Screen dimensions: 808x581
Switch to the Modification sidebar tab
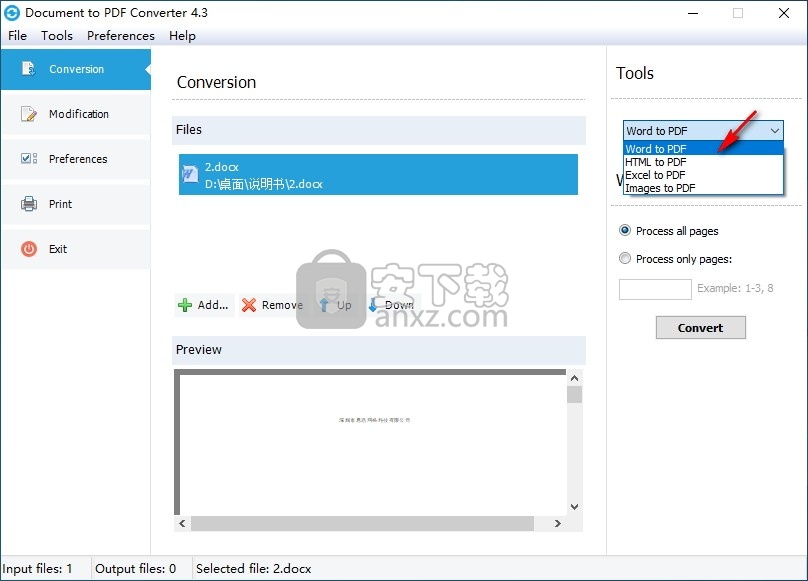click(x=76, y=114)
